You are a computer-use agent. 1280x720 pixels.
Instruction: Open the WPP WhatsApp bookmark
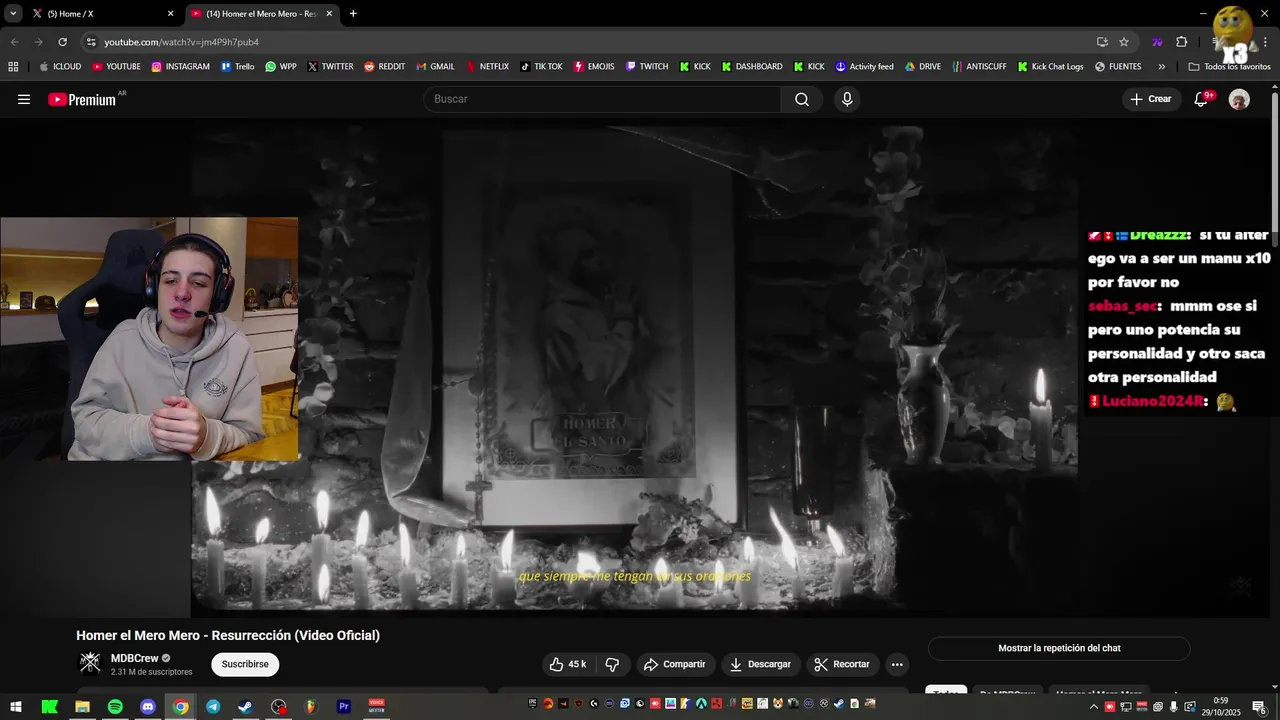[280, 67]
